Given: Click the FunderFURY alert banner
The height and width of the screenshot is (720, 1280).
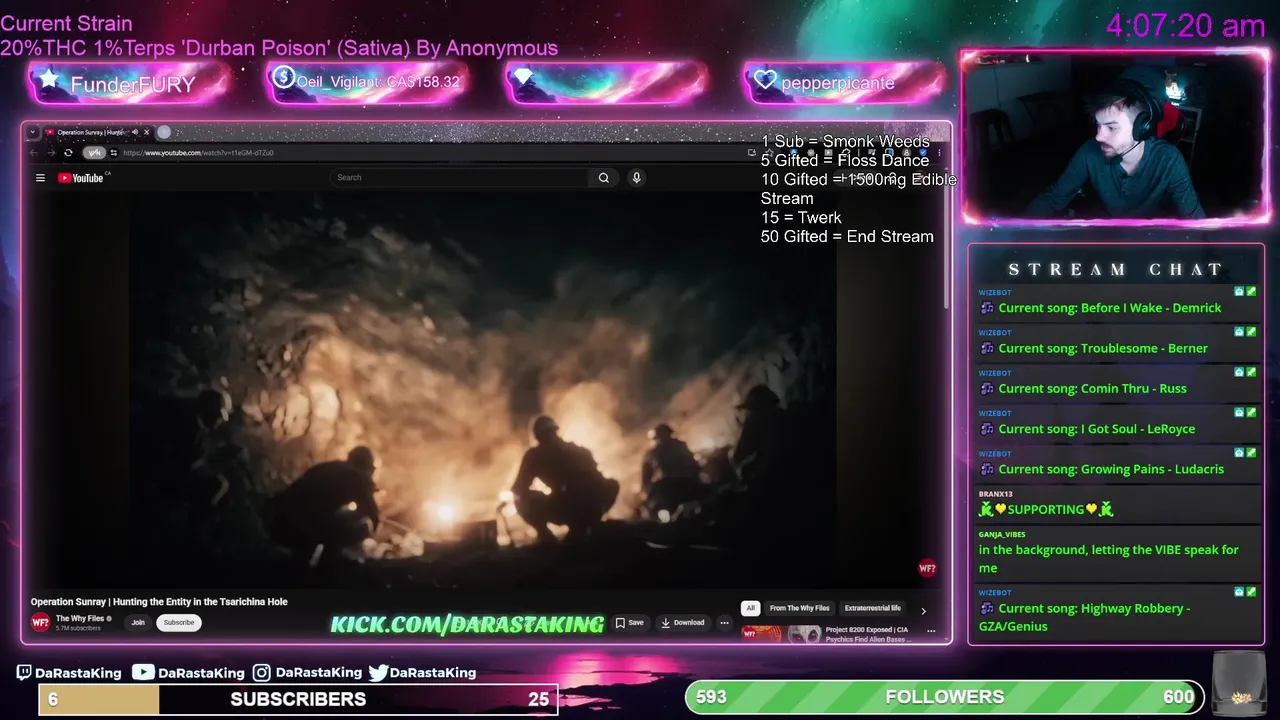Looking at the screenshot, I should tap(128, 83).
